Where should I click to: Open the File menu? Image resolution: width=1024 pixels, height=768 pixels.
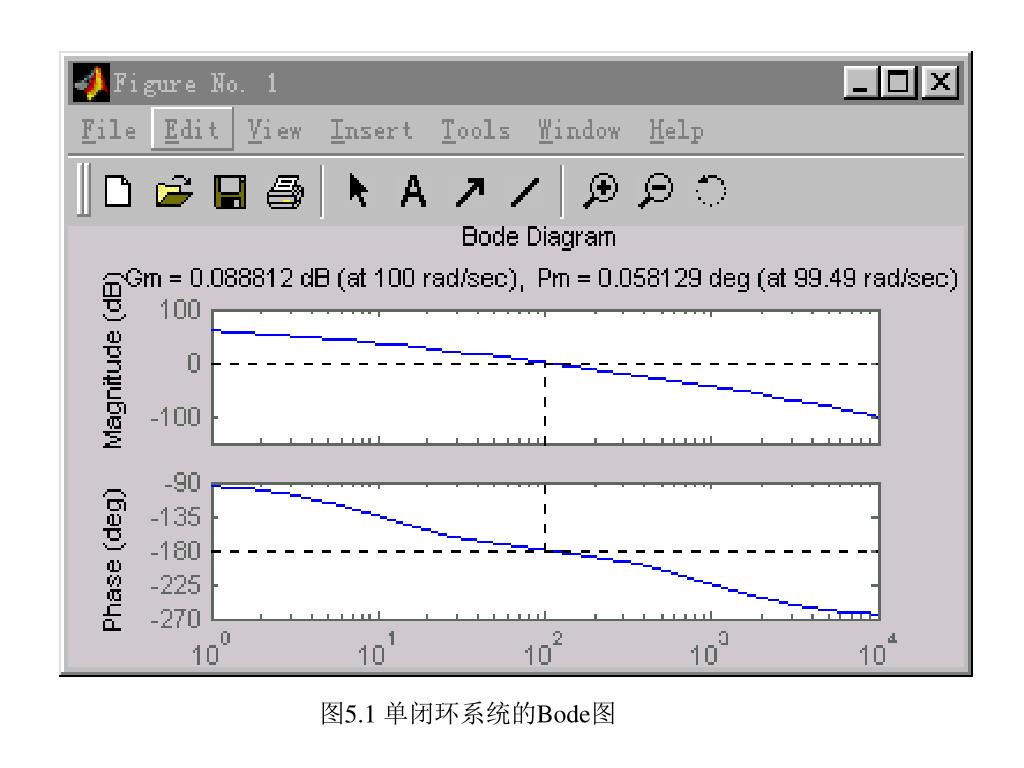(x=108, y=130)
